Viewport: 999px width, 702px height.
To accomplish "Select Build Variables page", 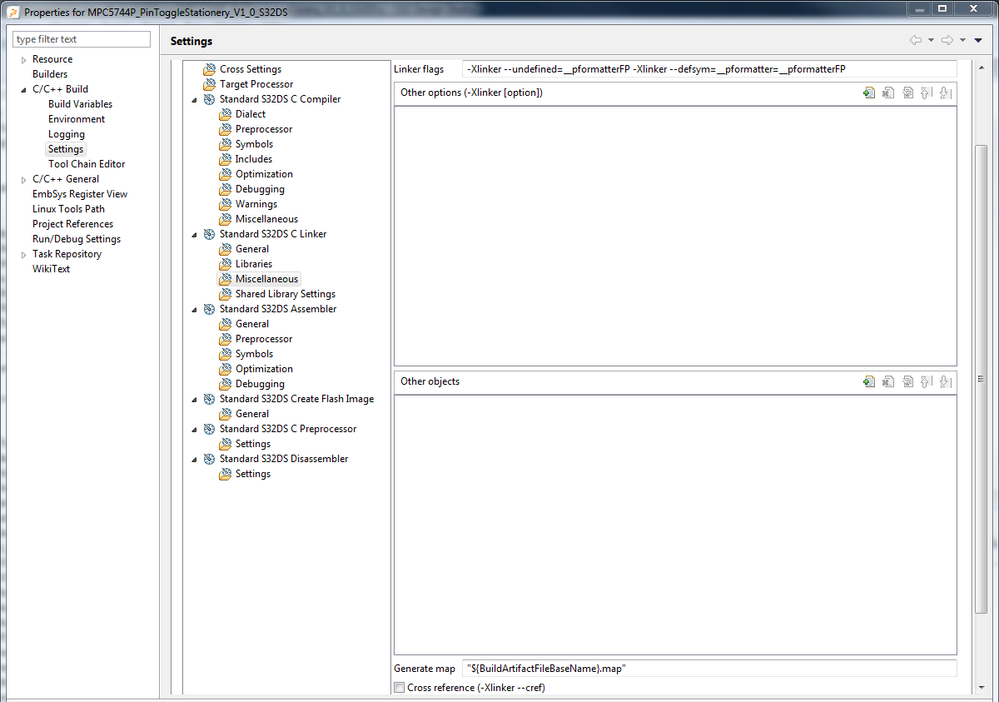I will coord(80,104).
